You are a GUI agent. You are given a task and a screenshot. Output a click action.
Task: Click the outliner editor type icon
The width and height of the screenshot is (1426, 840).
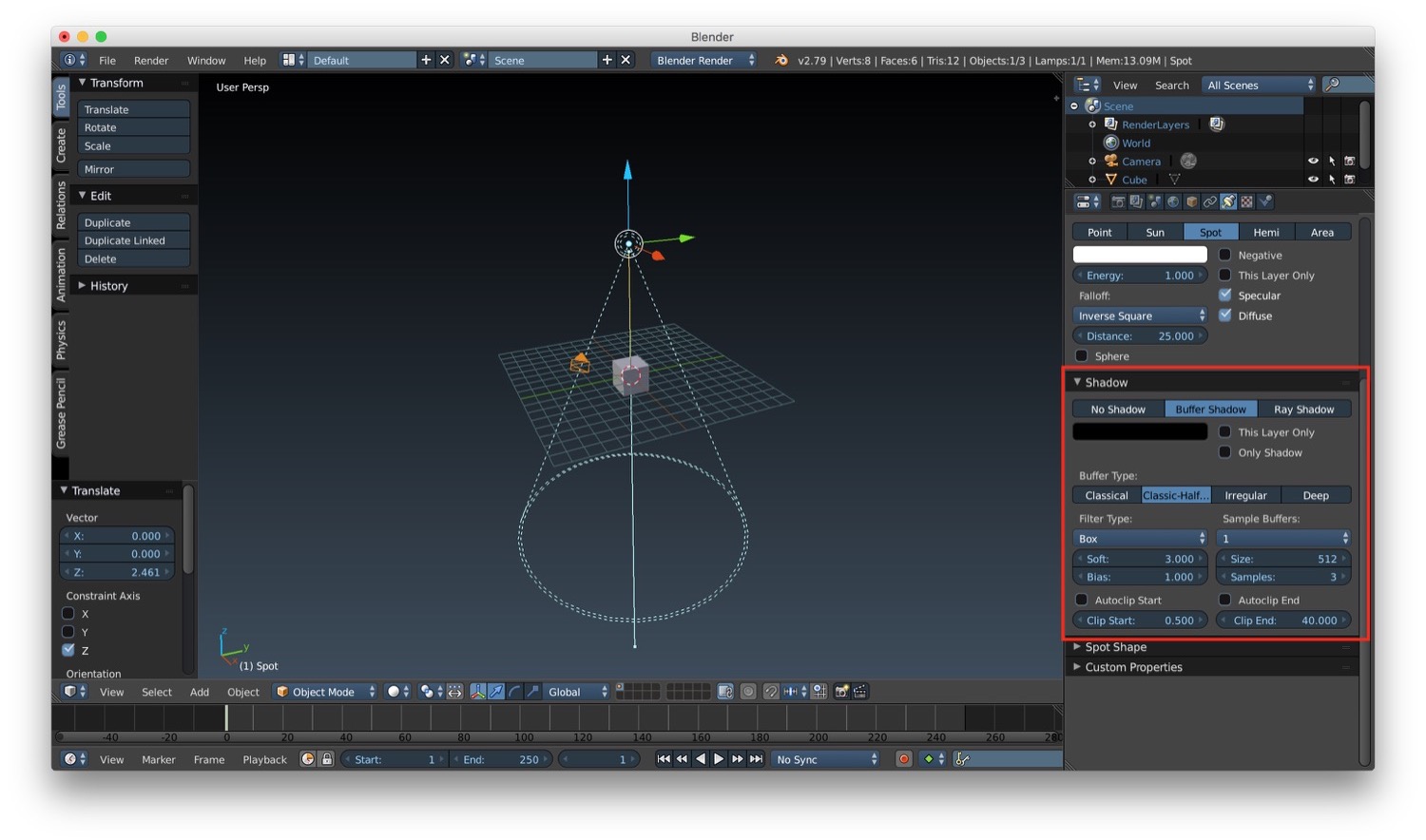click(x=1087, y=85)
